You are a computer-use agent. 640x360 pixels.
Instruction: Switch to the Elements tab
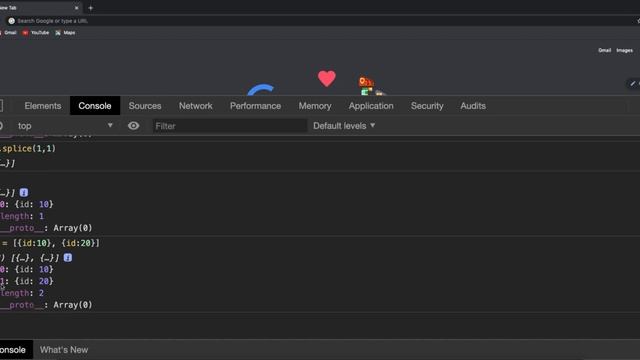click(x=43, y=106)
